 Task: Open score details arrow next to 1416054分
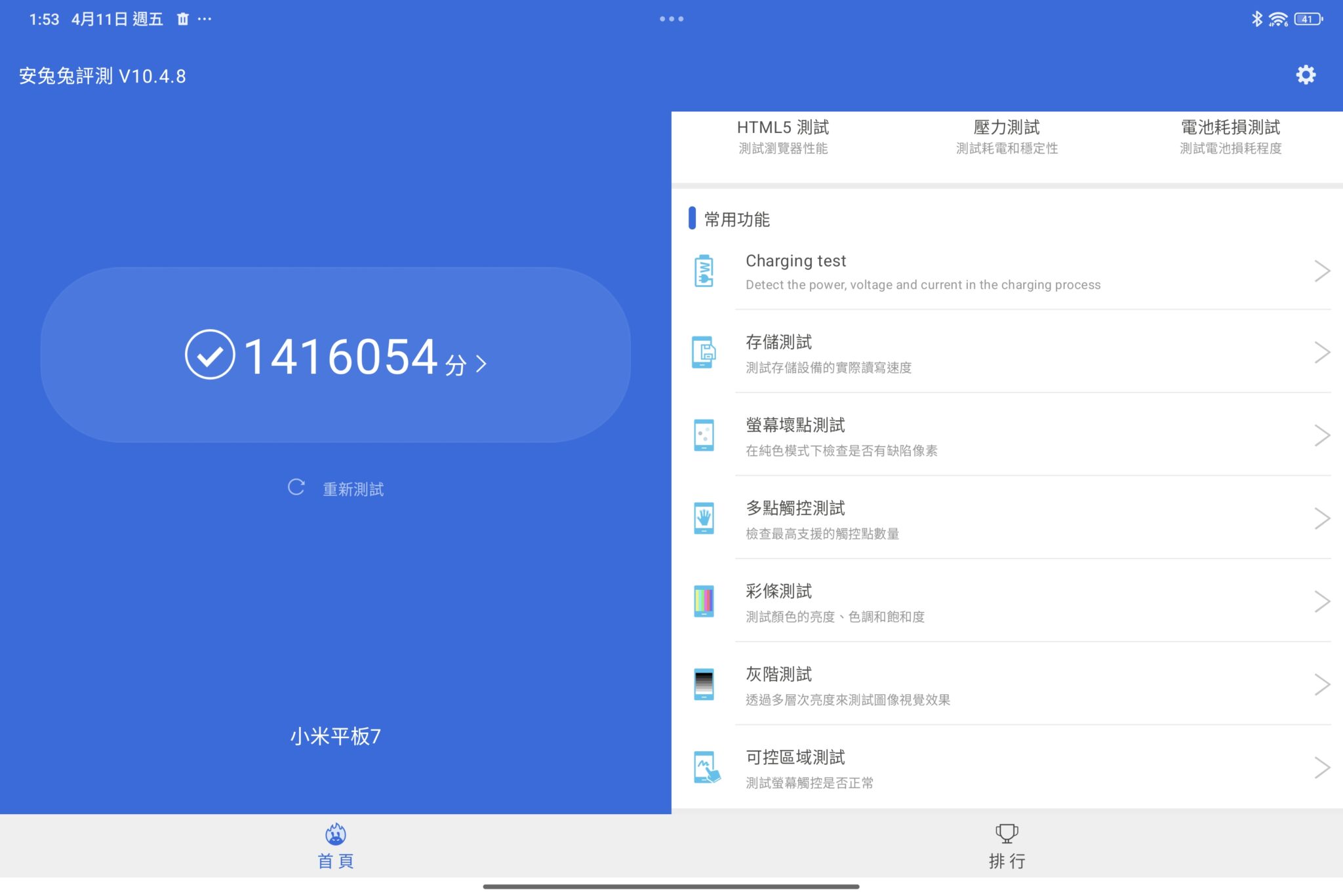[x=482, y=364]
